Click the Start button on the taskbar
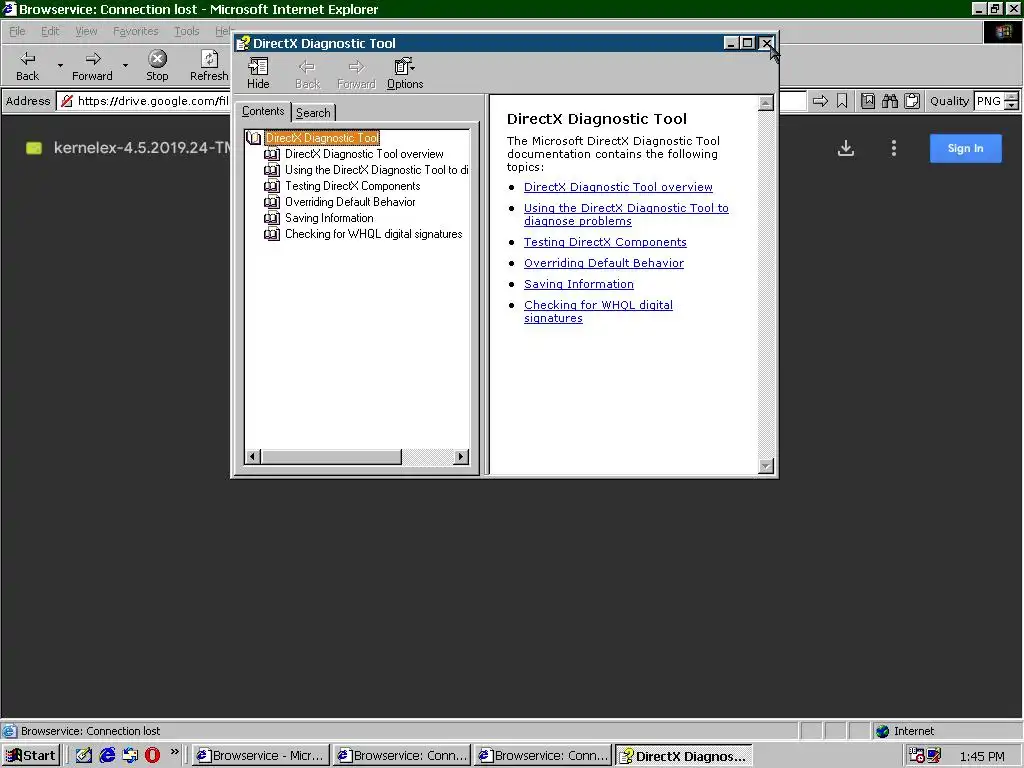This screenshot has width=1024, height=768. point(31,756)
